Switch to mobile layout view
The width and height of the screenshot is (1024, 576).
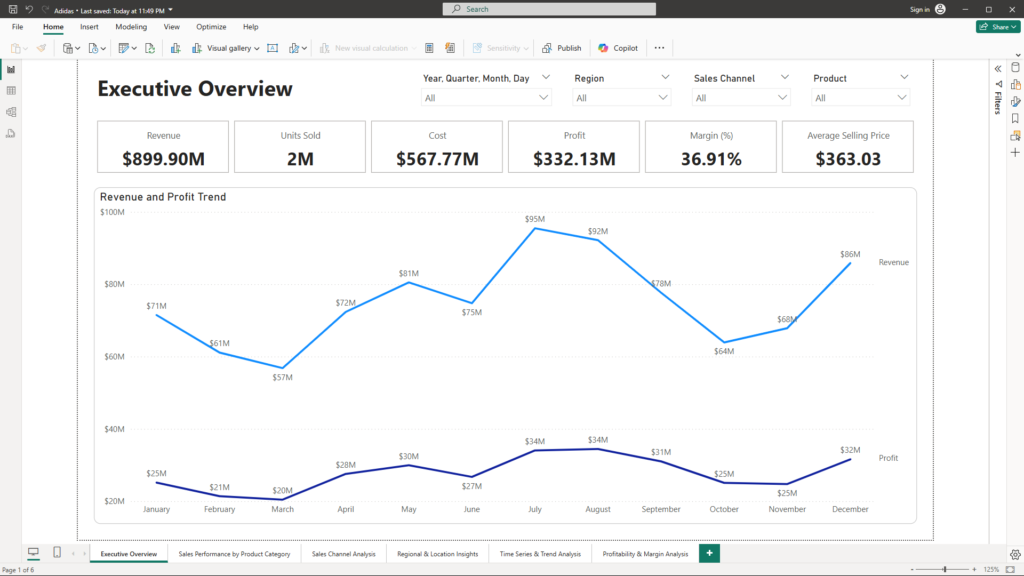pos(57,553)
